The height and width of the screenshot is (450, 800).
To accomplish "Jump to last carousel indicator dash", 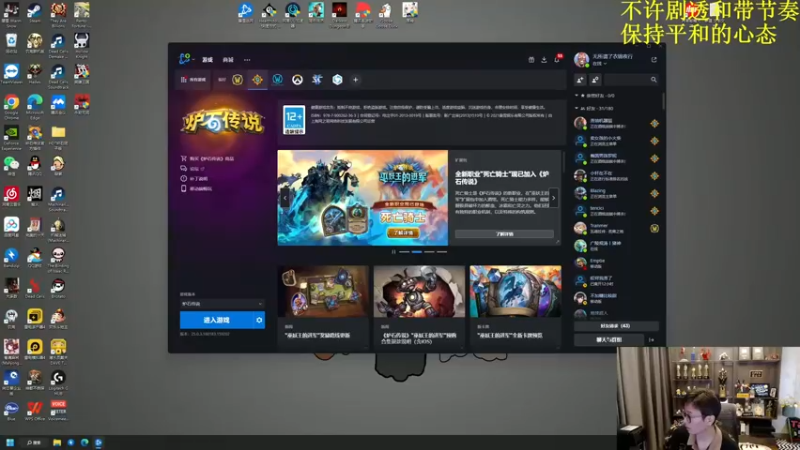I will (x=442, y=252).
